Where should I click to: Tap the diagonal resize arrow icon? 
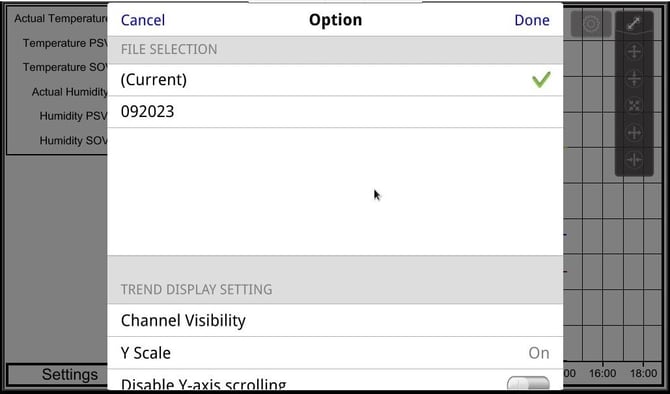tap(634, 24)
